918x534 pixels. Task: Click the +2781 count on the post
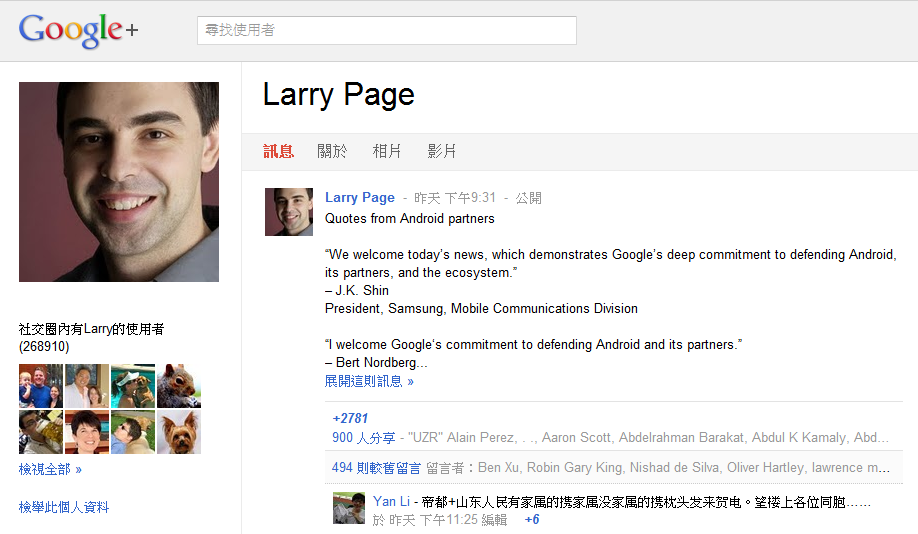(350, 418)
